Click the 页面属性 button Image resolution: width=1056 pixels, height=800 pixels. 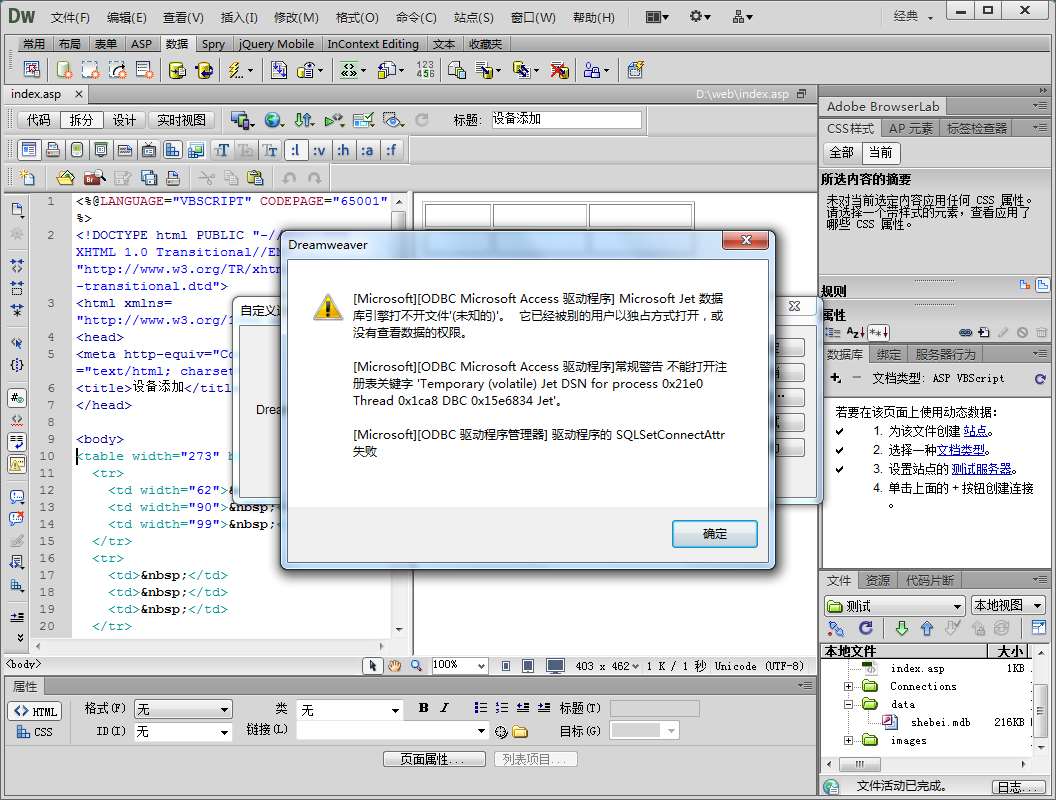click(x=434, y=759)
